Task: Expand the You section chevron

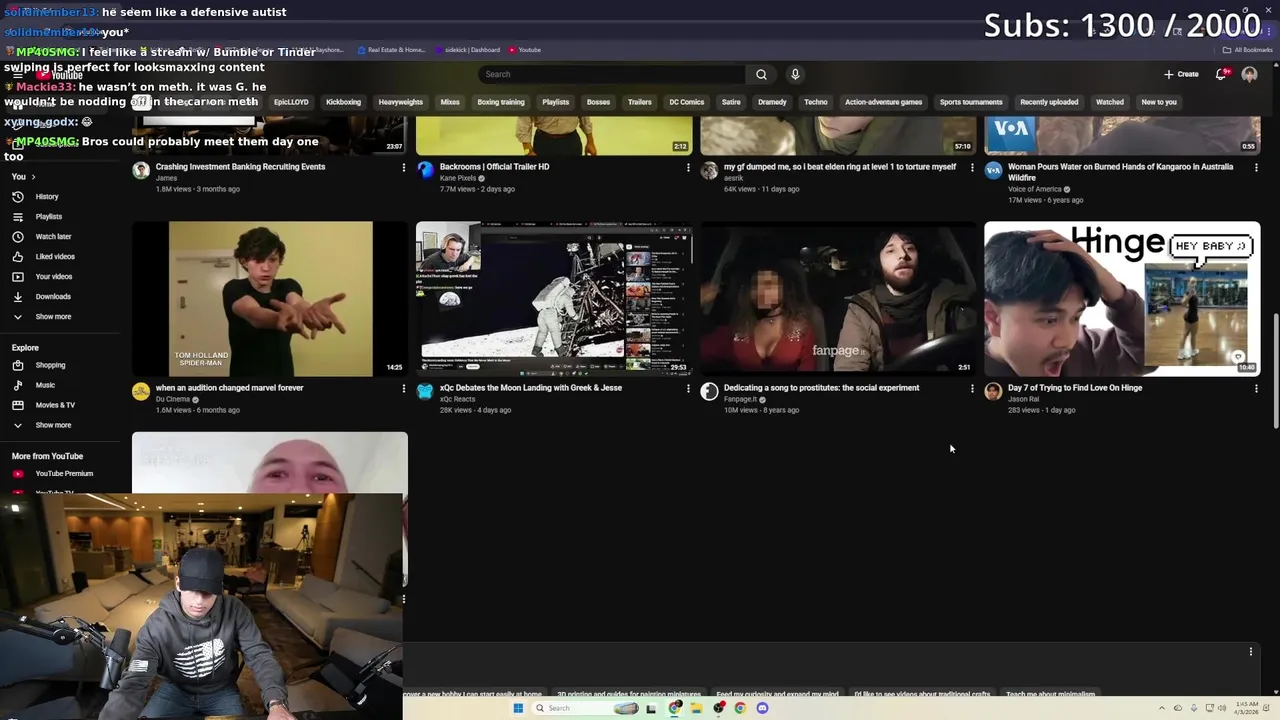Action: [x=33, y=177]
